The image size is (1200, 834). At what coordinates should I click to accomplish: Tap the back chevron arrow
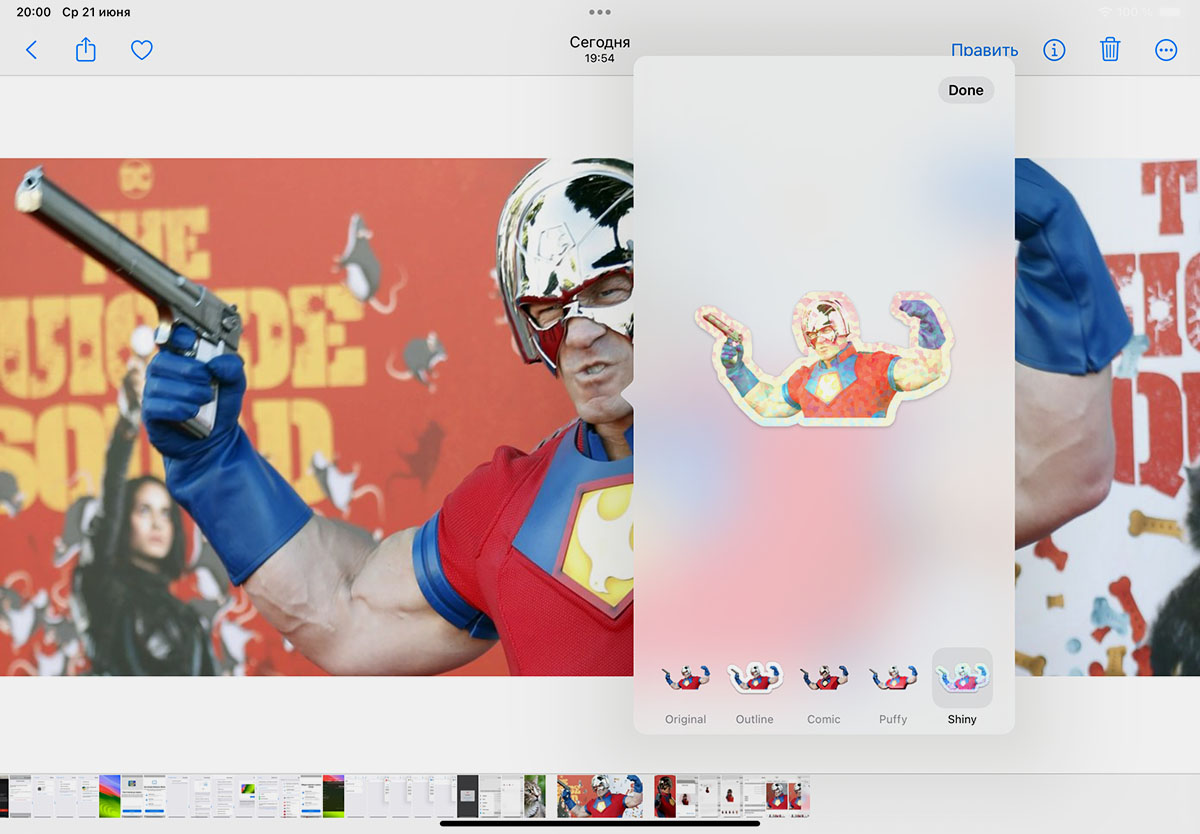tap(31, 50)
